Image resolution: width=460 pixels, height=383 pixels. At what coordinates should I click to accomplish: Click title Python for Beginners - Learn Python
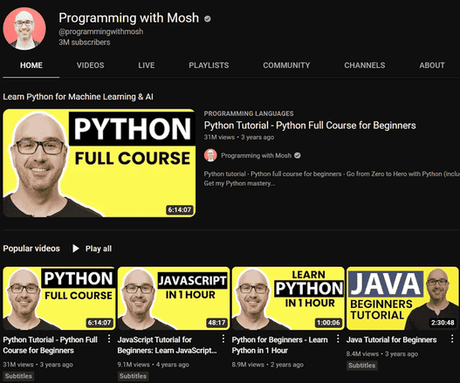coord(280,345)
